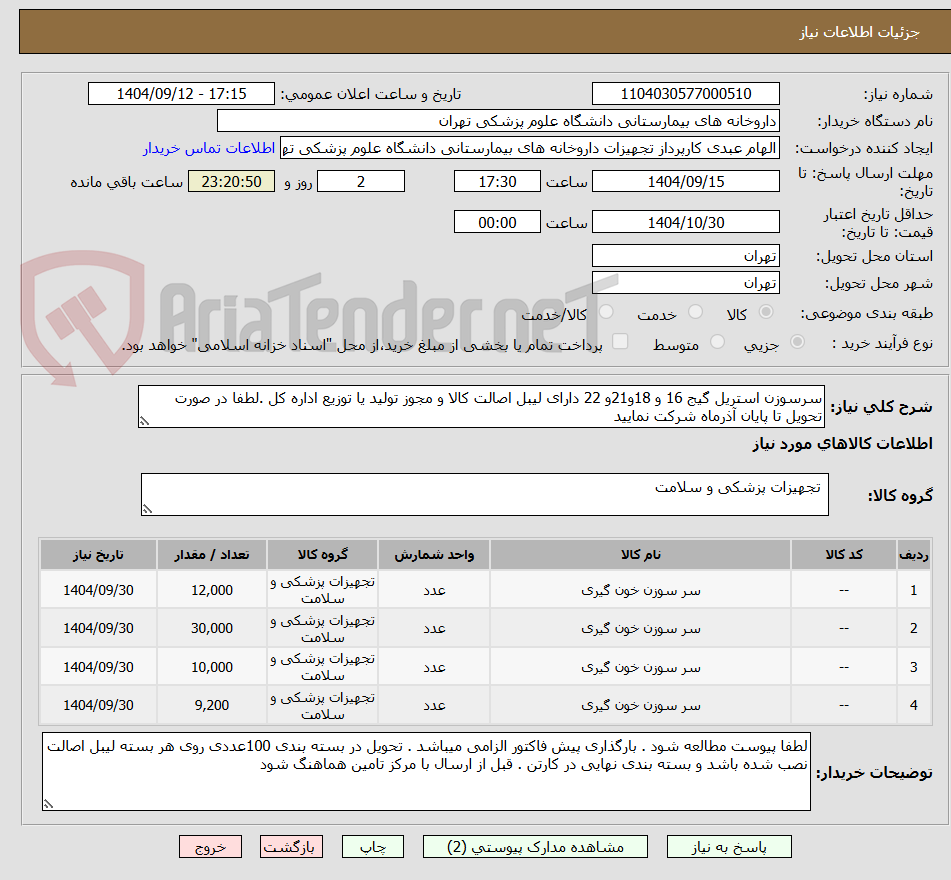Image resolution: width=951 pixels, height=880 pixels.
Task: Select the 'جزیی' purchase type radio
Action: [797, 342]
